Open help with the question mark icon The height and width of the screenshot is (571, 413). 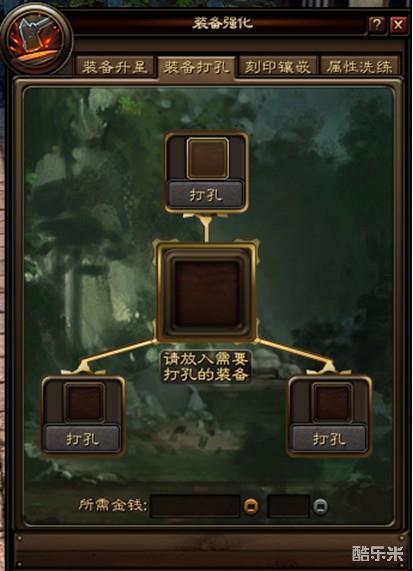(x=377, y=25)
